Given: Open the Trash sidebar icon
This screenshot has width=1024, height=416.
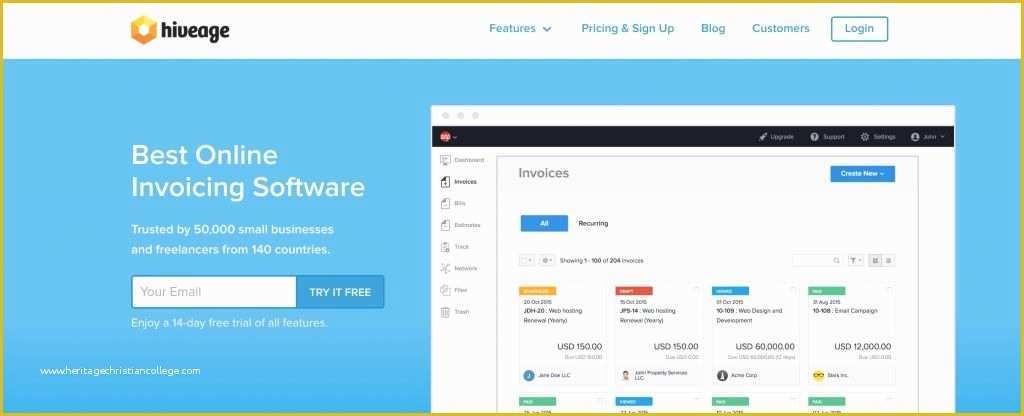Looking at the screenshot, I should [446, 312].
